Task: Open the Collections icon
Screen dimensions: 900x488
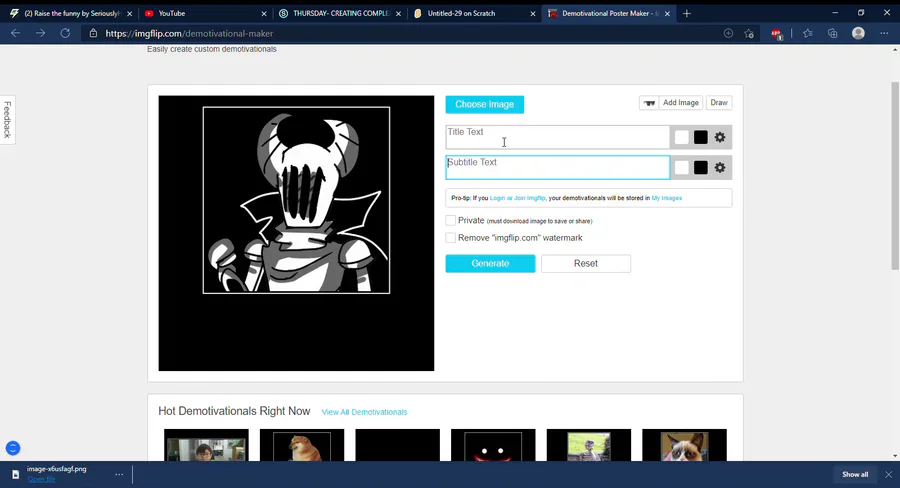Action: (833, 33)
